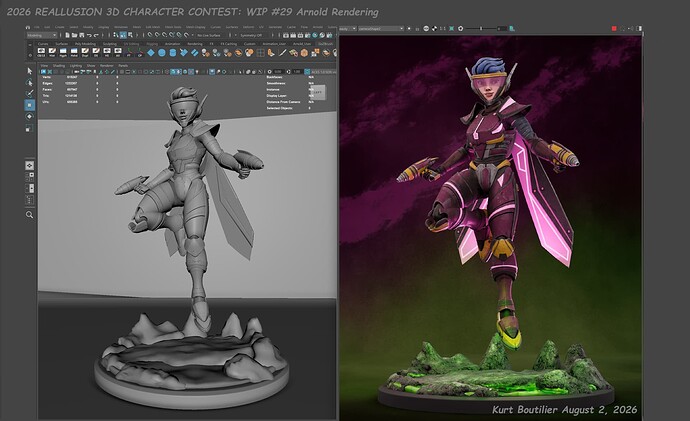
Task: Click the Arnold render view snapshot icon
Action: pyautogui.click(x=512, y=28)
